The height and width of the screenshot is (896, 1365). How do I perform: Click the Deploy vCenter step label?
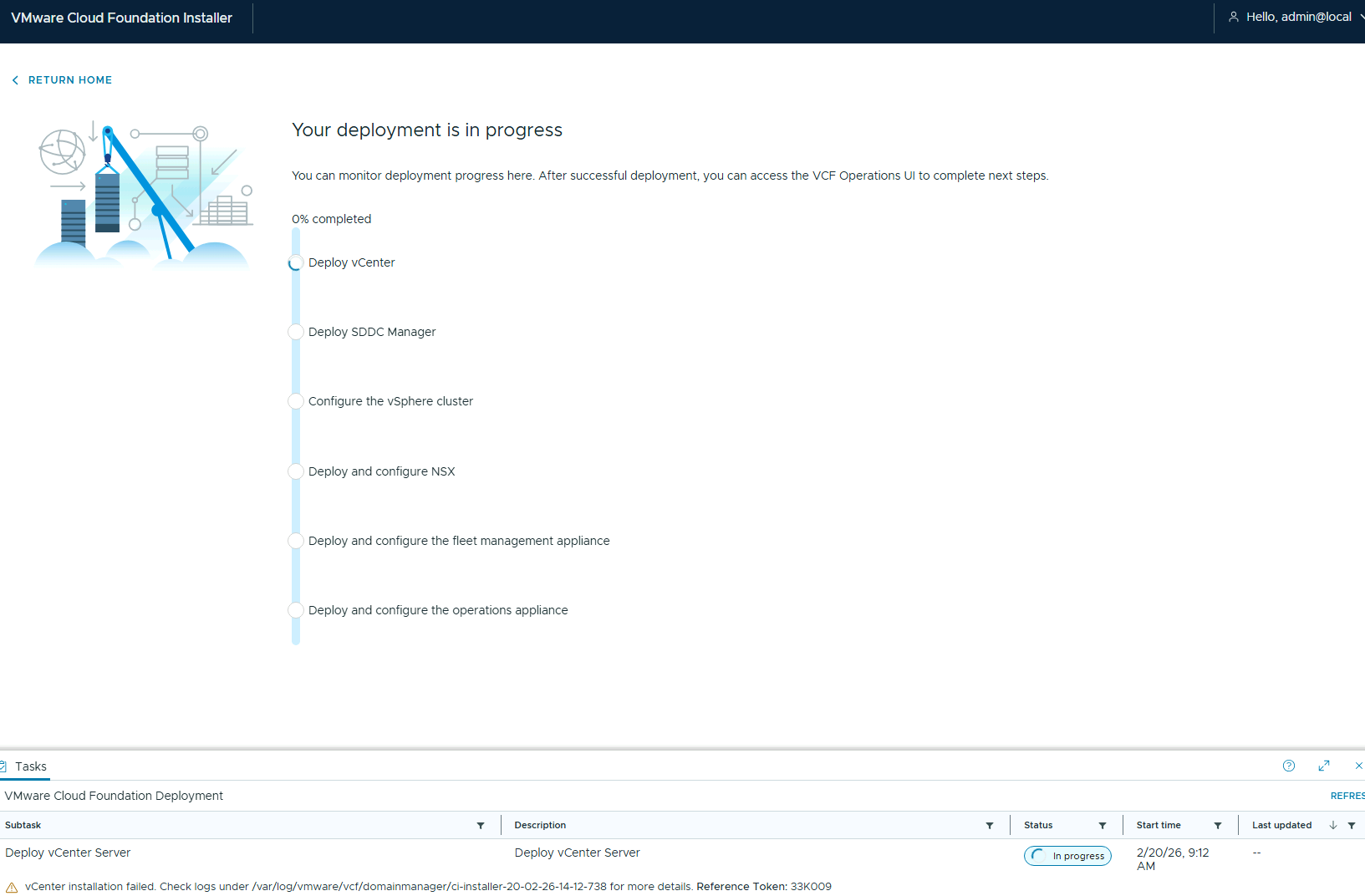click(351, 262)
